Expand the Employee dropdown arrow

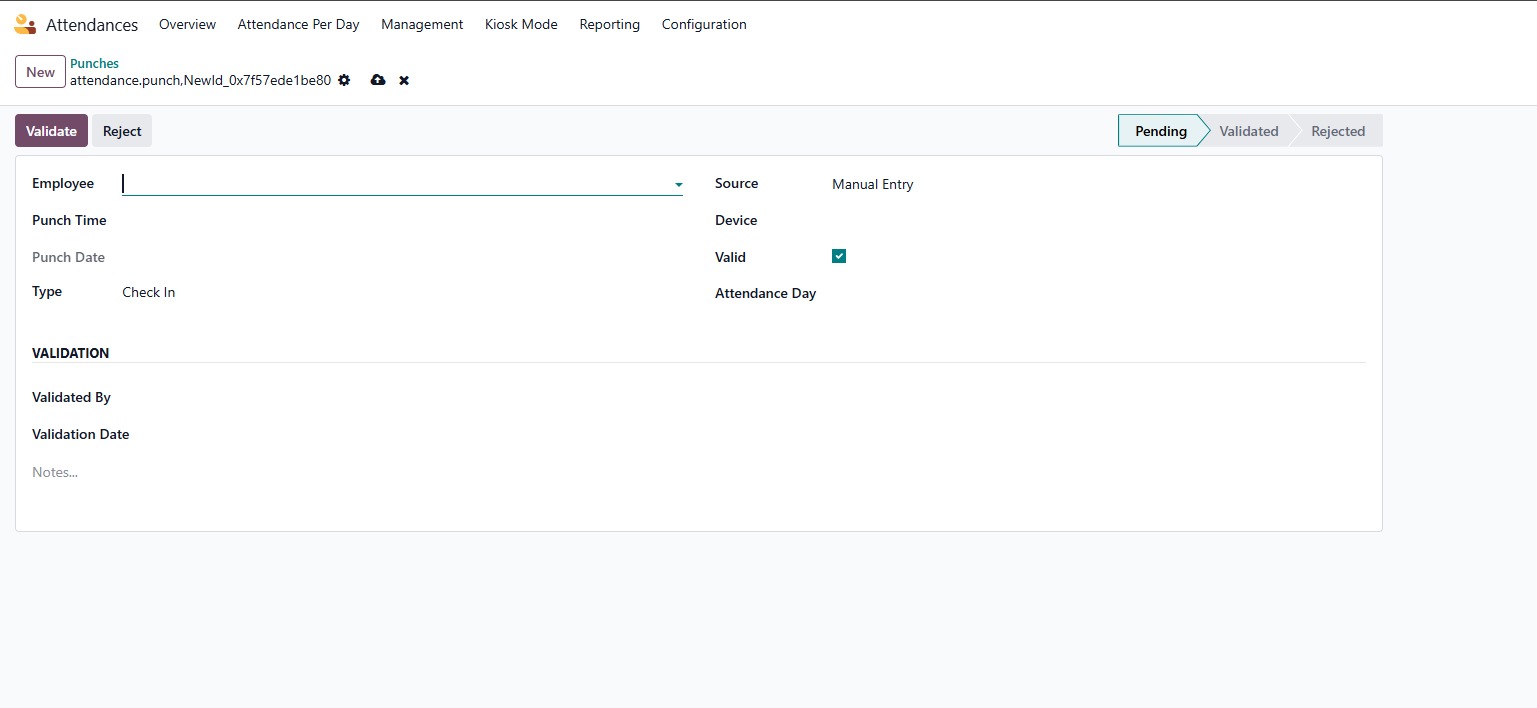[x=678, y=185]
